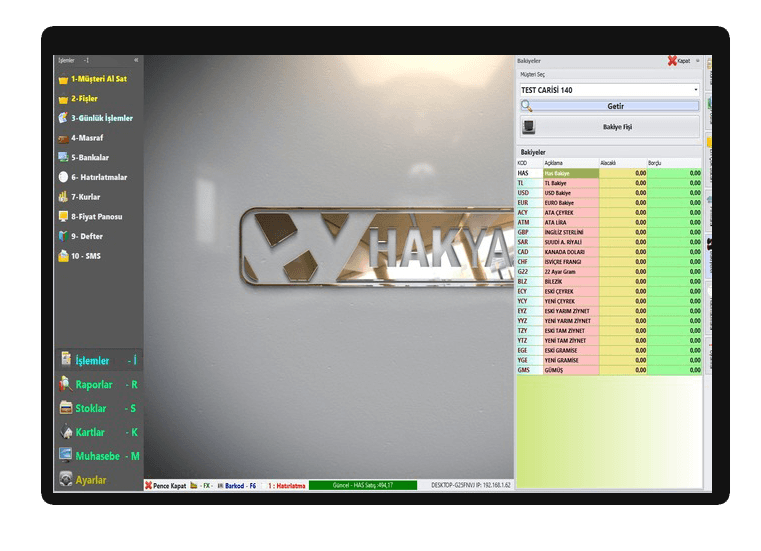Click the red X Kapat icon
This screenshot has width=761, height=551.
coord(672,61)
